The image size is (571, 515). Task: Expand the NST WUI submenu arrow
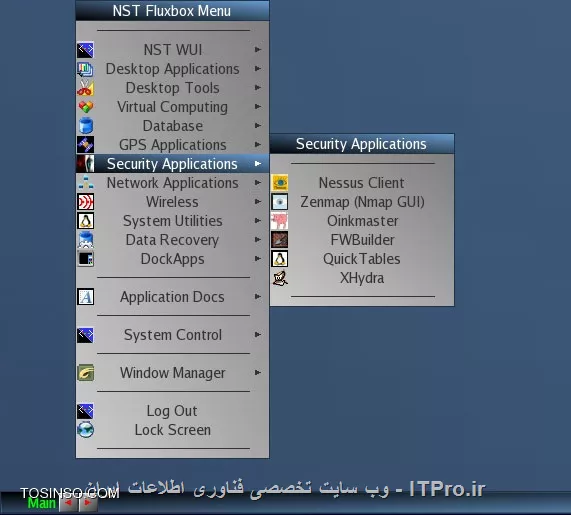[258, 50]
